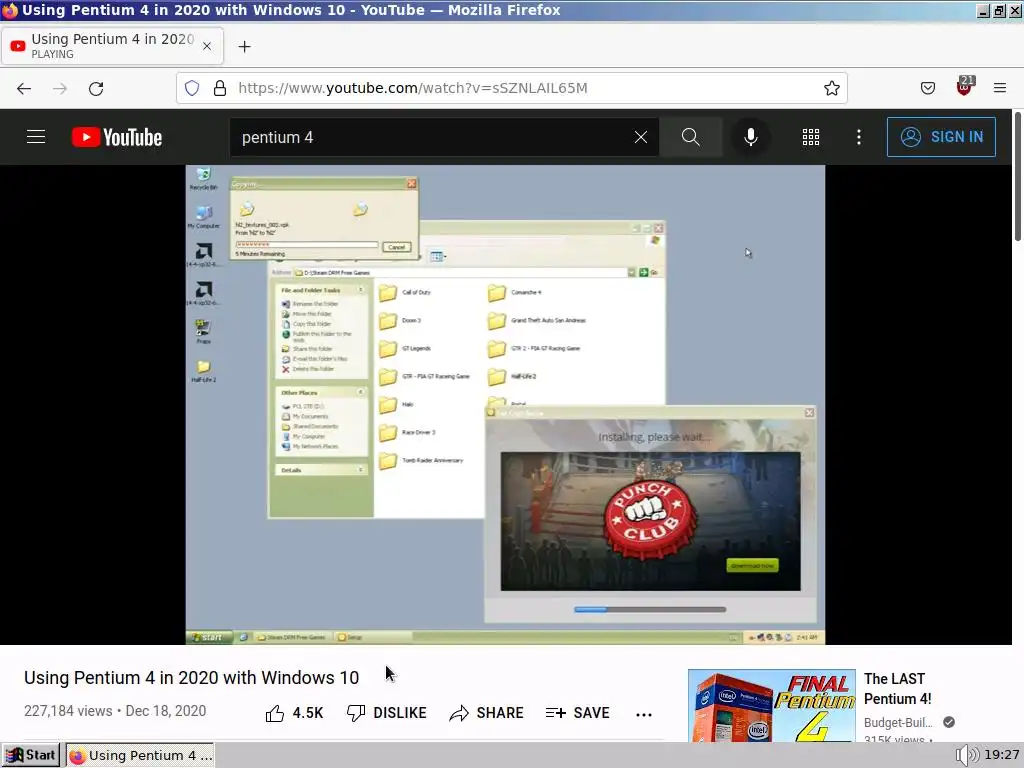Open The LAST Pentium 4! title link

[x=898, y=689]
